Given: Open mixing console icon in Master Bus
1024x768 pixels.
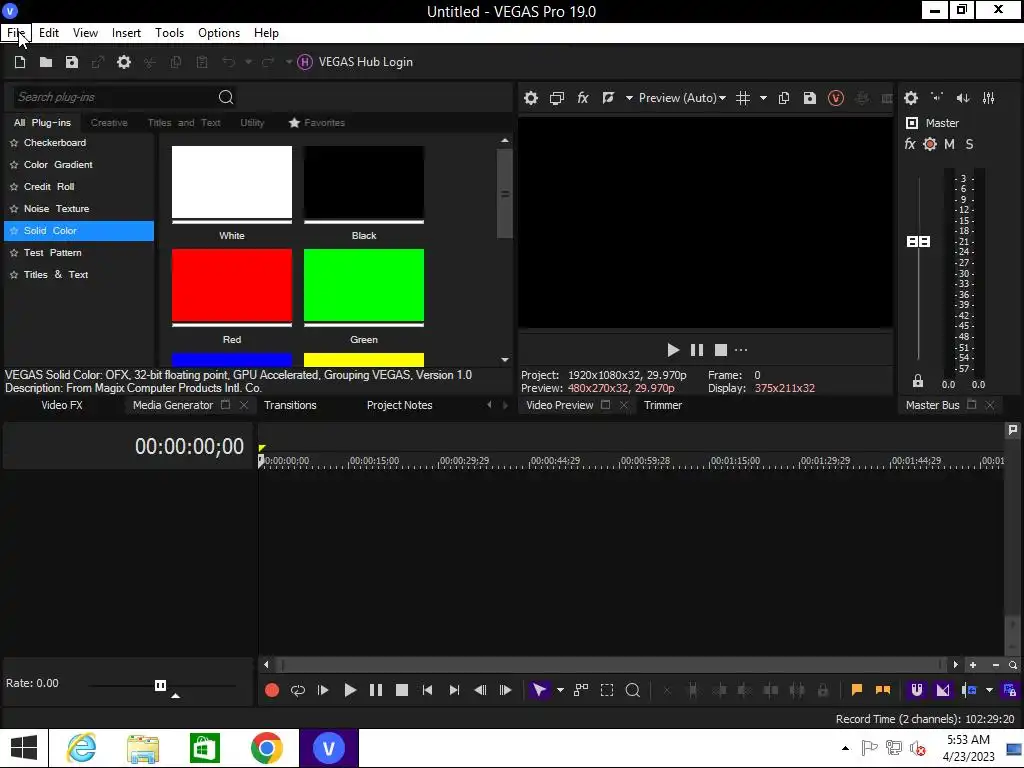Looking at the screenshot, I should [x=989, y=98].
